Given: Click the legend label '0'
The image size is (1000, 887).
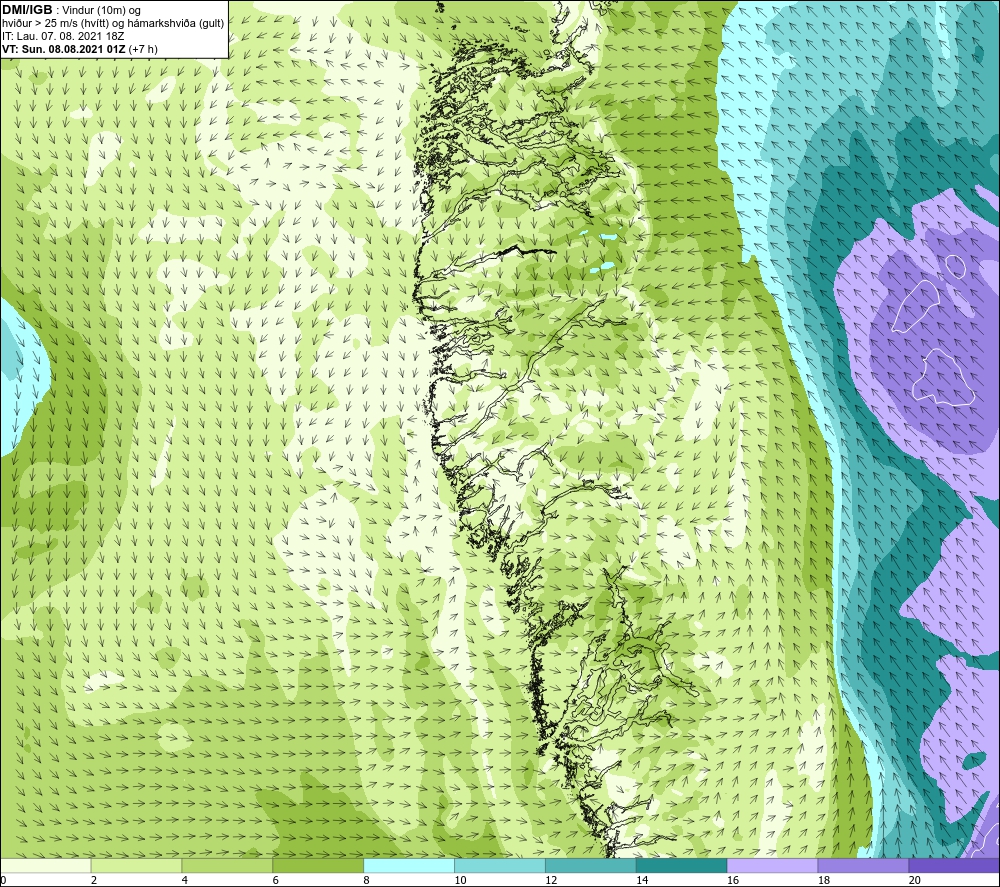Looking at the screenshot, I should click(x=4, y=880).
